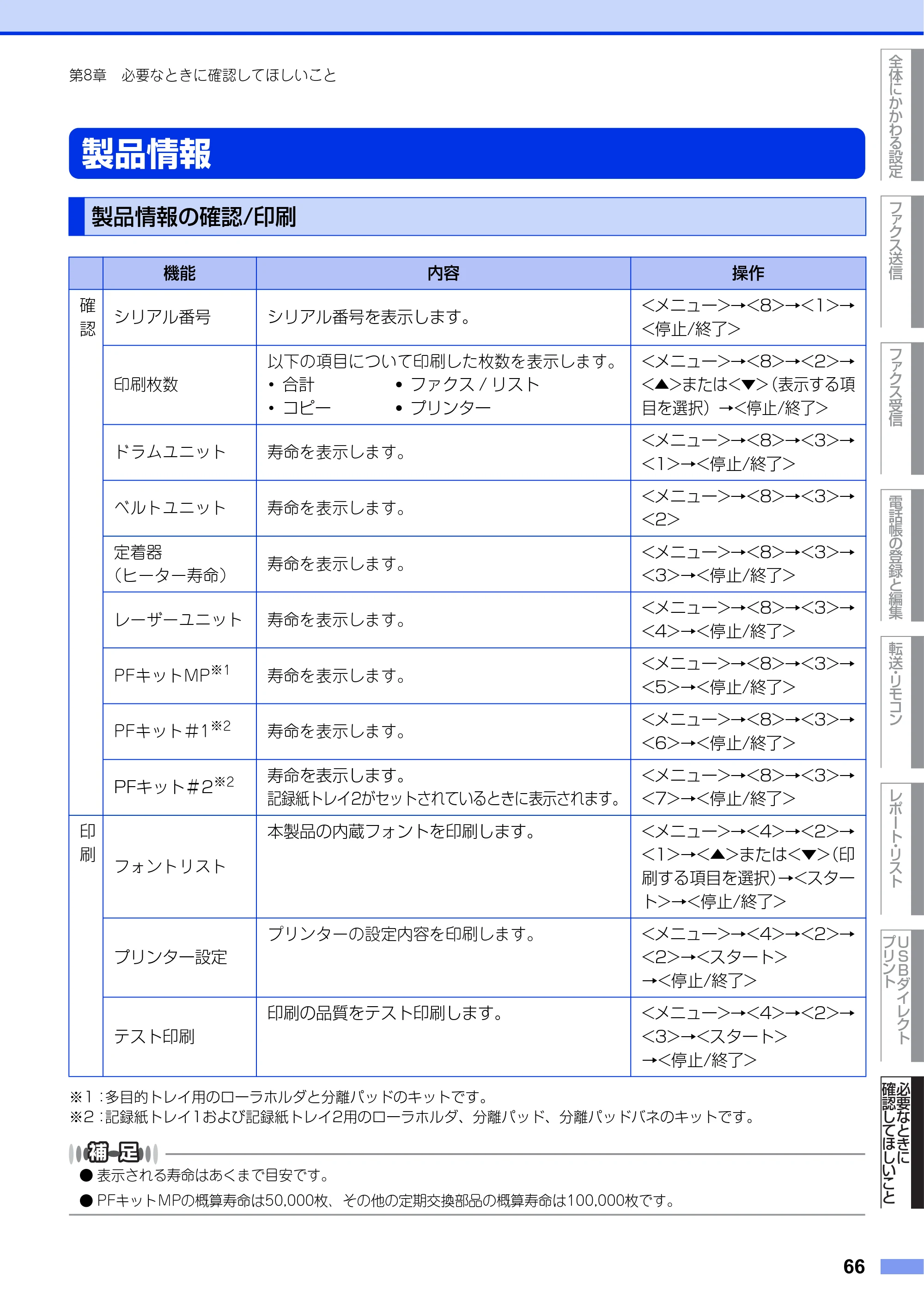Select the ファクス受信 side tab
924x1308 pixels.
[x=901, y=408]
